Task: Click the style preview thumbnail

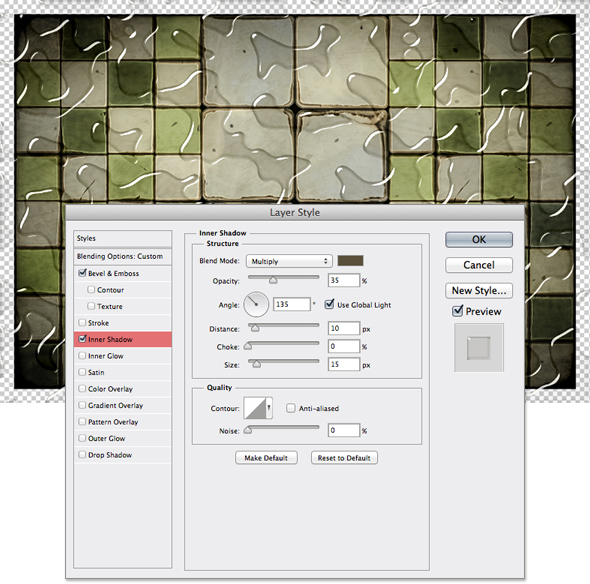Action: click(479, 348)
